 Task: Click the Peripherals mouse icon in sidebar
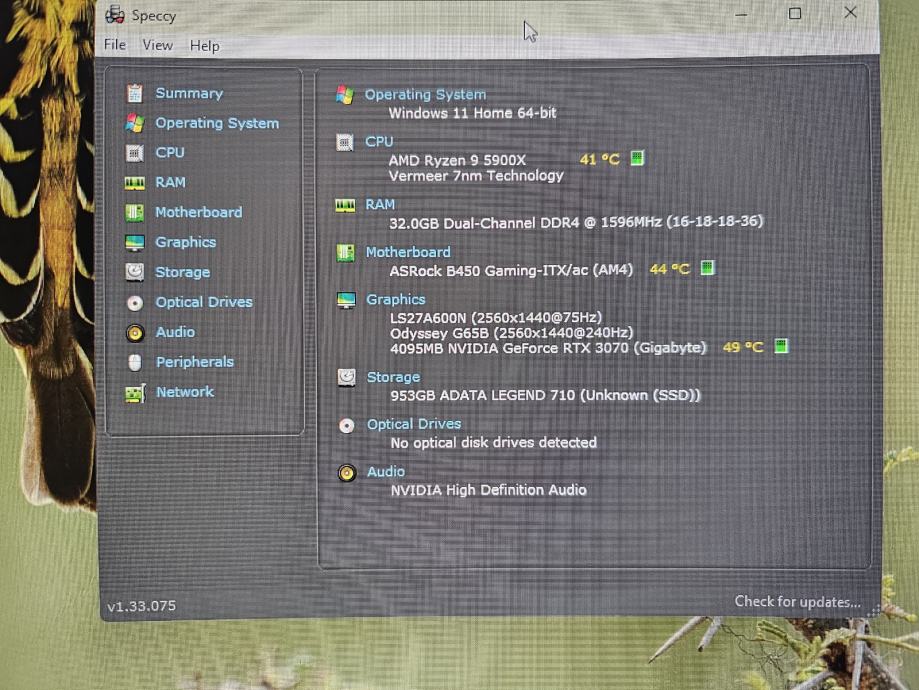coord(135,362)
